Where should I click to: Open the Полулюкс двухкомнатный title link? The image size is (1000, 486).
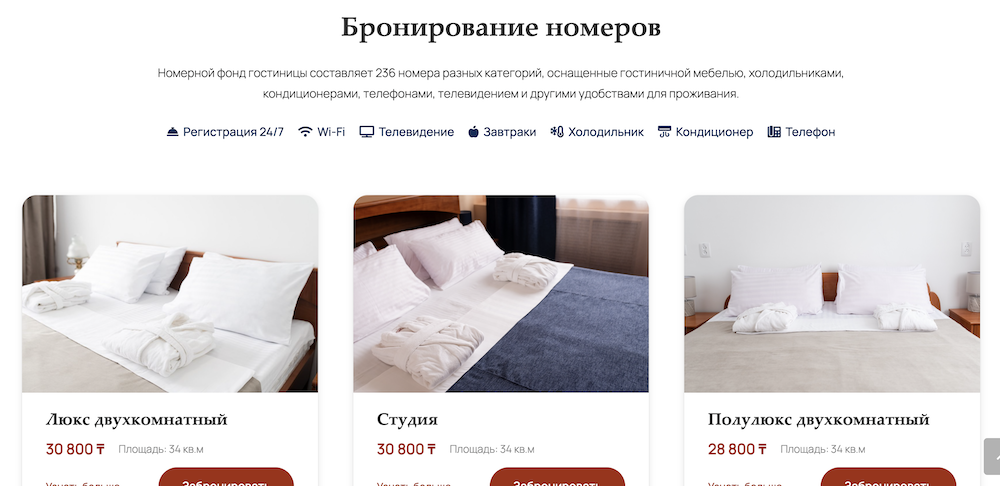[819, 420]
